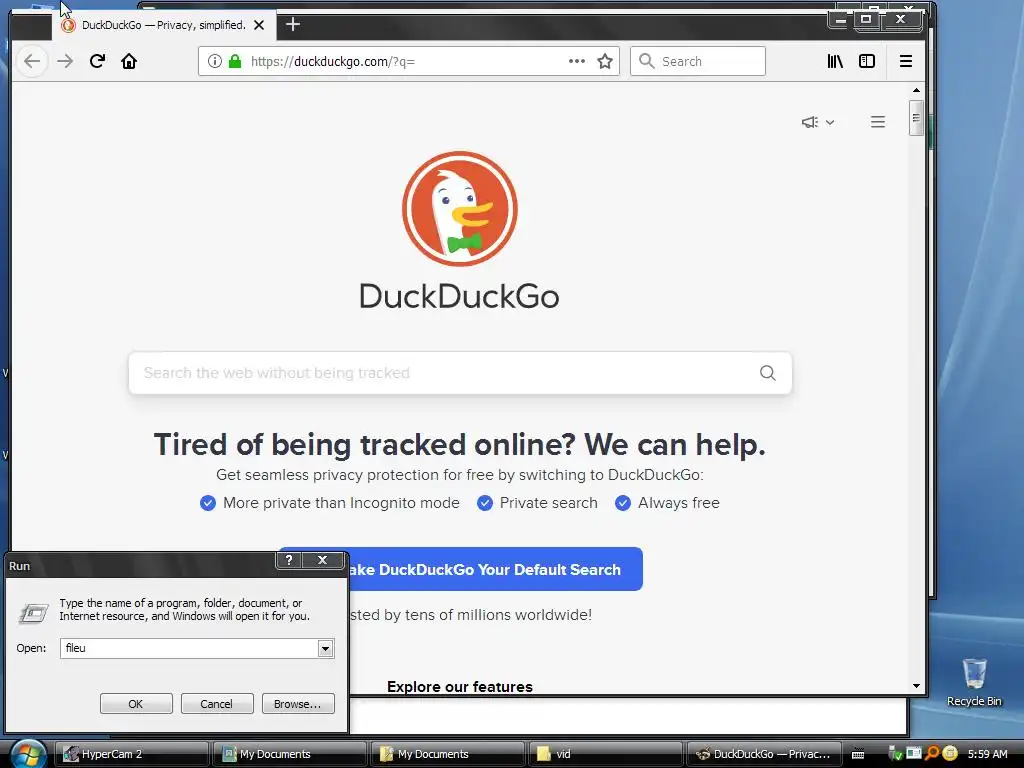
Task: Click 'Always free' feature text
Action: 679,503
